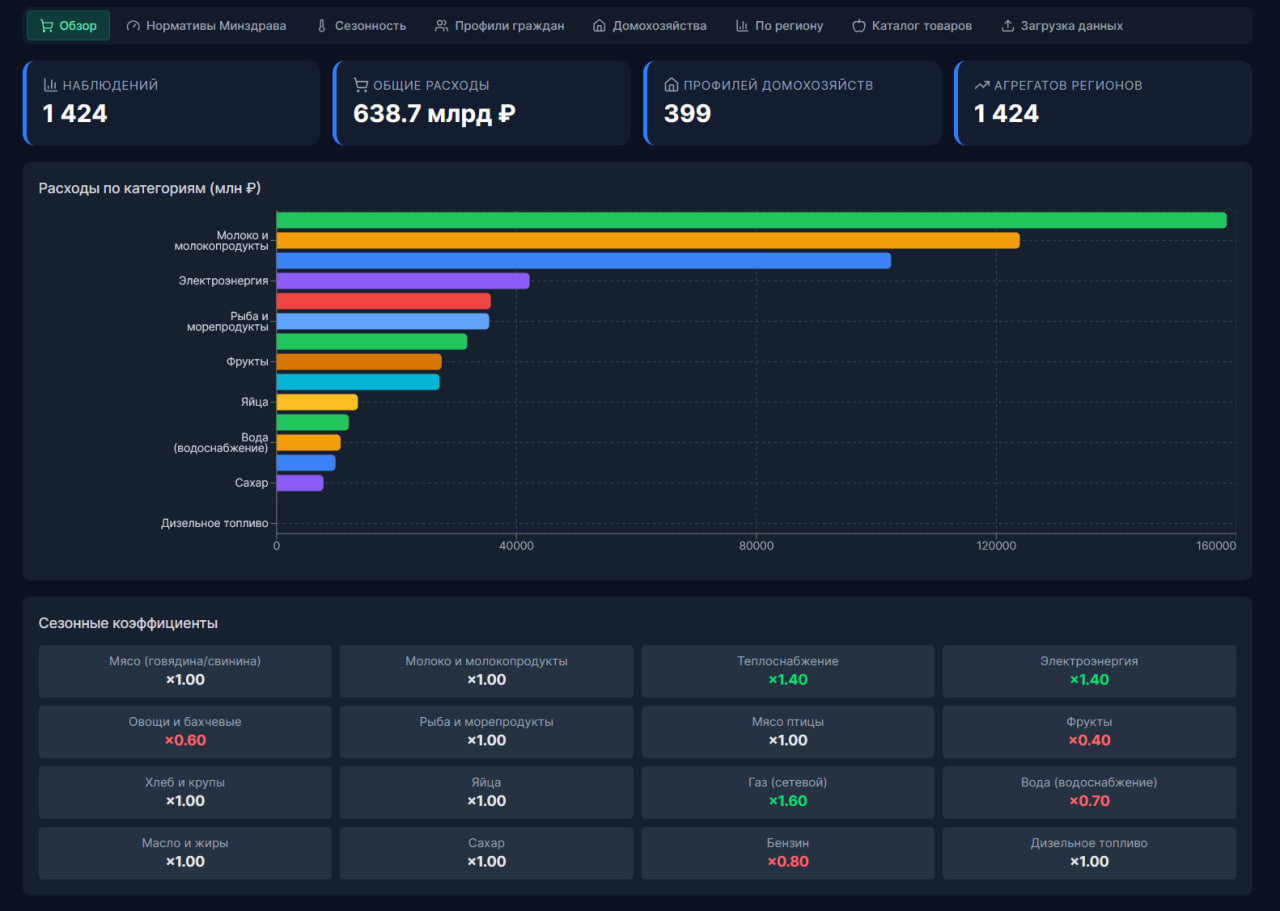Click the thermometer icon beside Сезонность
1280x911 pixels.
pos(322,26)
